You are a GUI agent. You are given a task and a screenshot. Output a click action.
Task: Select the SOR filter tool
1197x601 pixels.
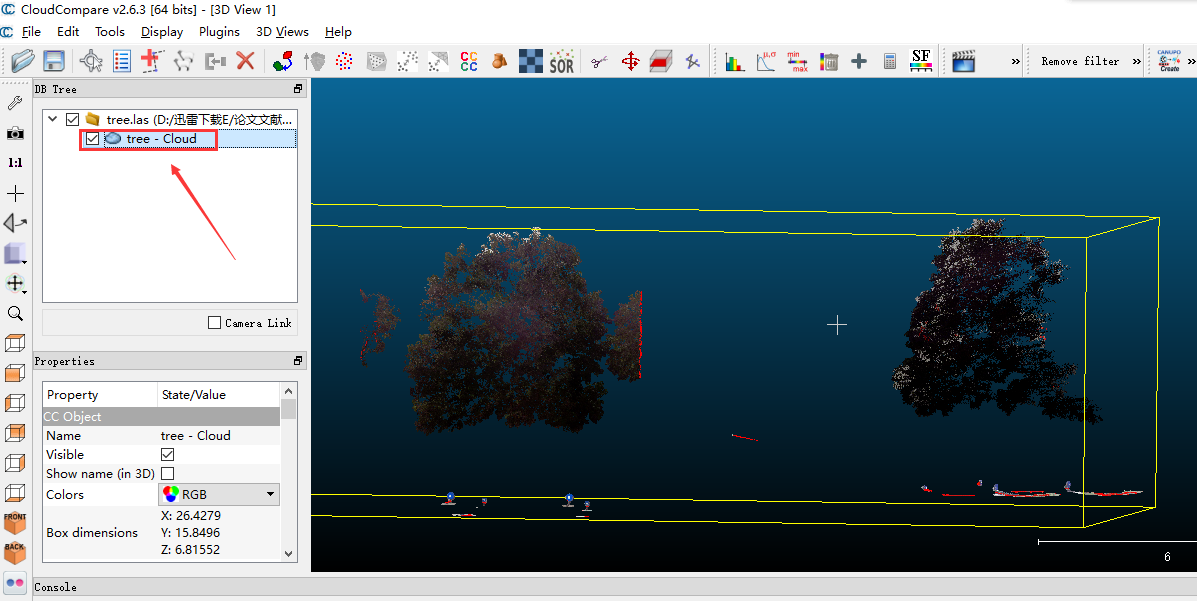[562, 62]
